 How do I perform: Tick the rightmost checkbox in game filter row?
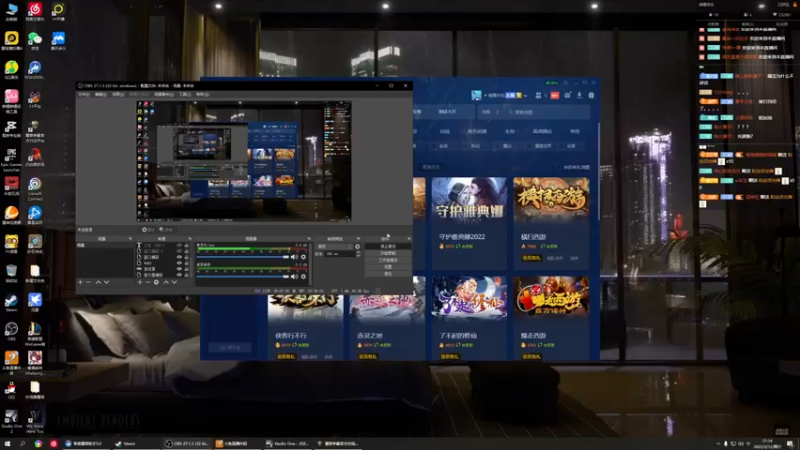(x=562, y=146)
